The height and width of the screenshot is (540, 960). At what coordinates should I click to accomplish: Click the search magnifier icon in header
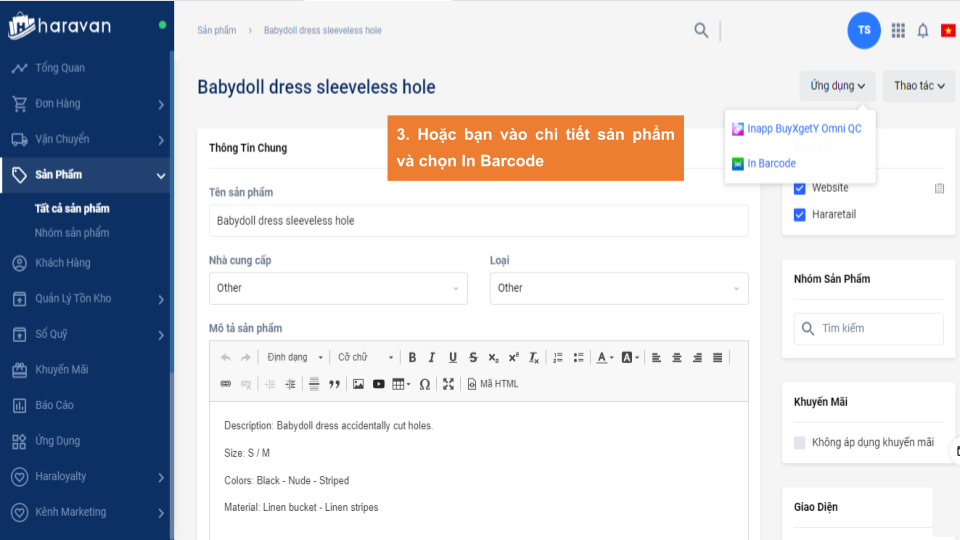tap(701, 30)
